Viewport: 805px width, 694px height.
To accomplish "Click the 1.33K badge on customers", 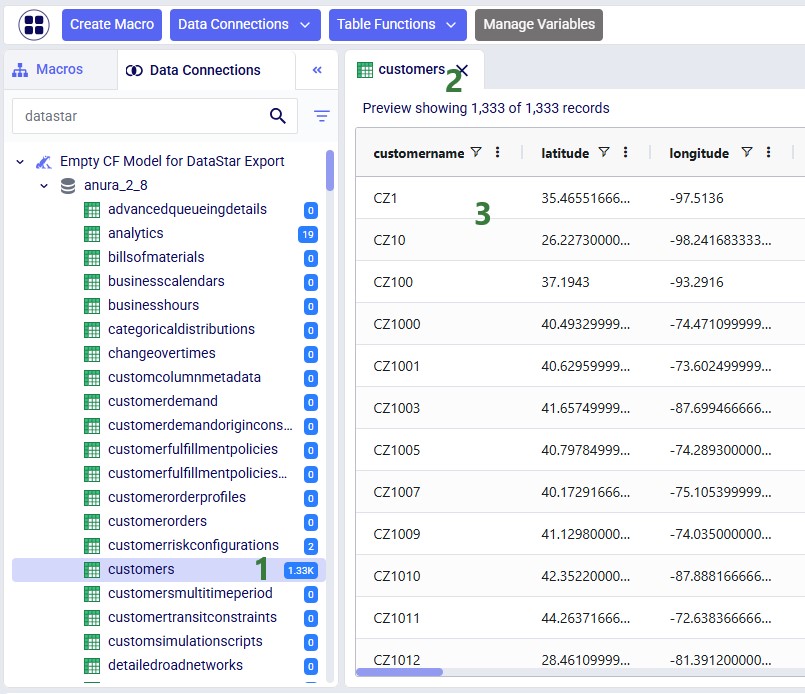I will coord(301,570).
